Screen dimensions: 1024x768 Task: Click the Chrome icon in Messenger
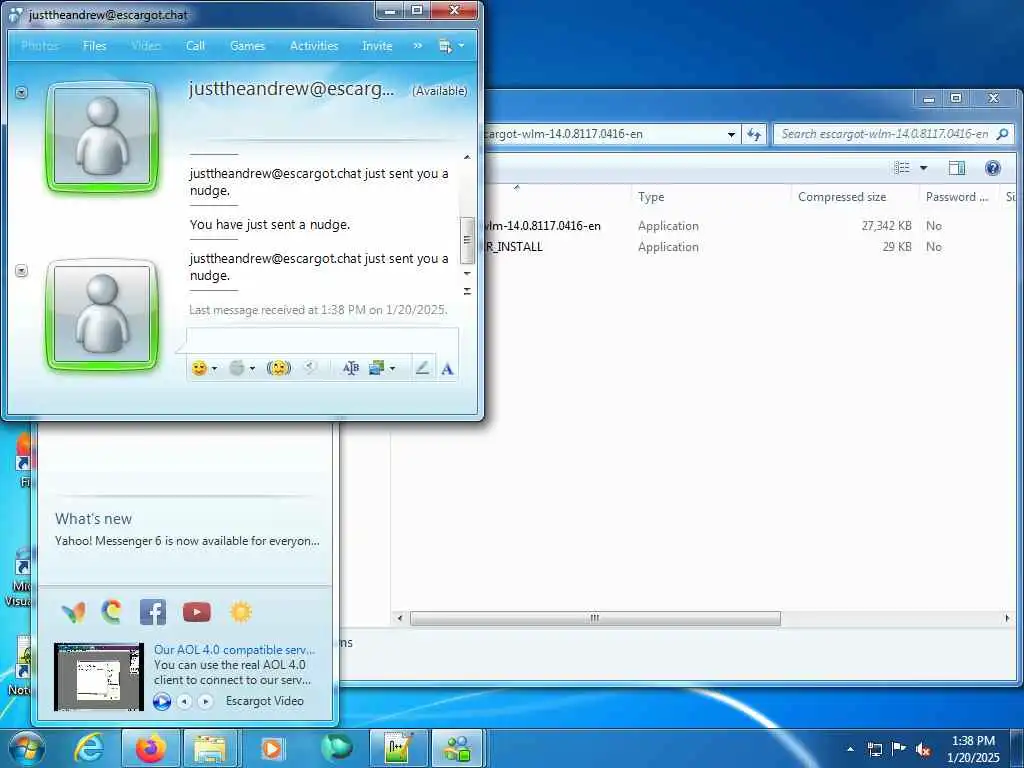pos(112,612)
